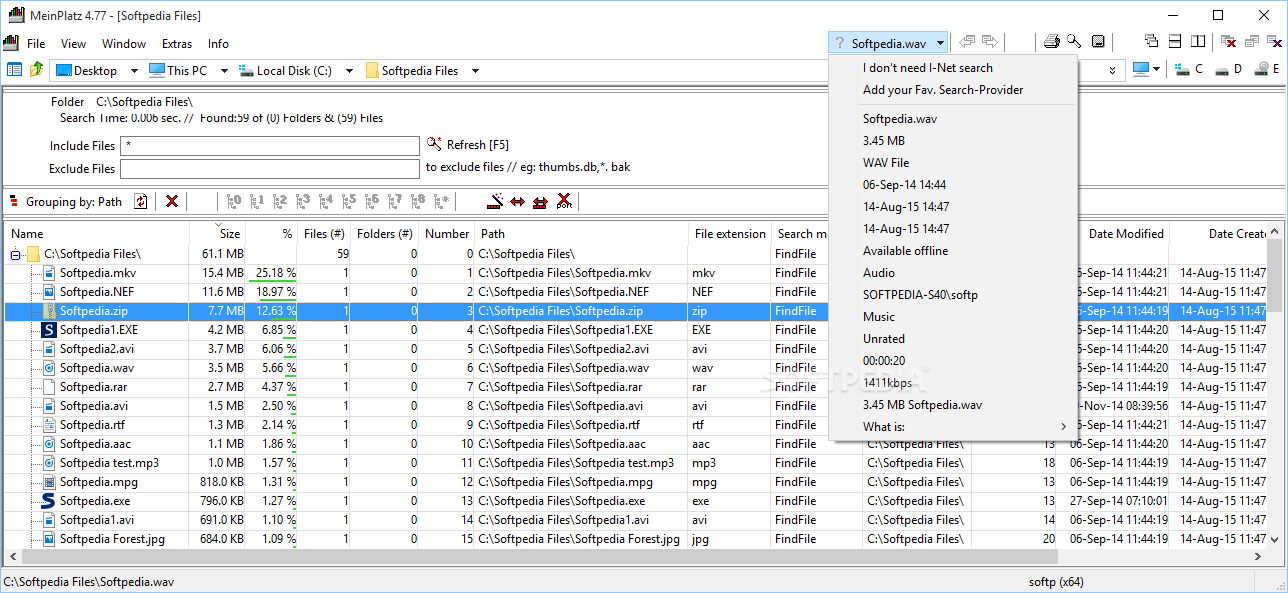Select grouping level 0 icon
1288x593 pixels.
[x=234, y=201]
